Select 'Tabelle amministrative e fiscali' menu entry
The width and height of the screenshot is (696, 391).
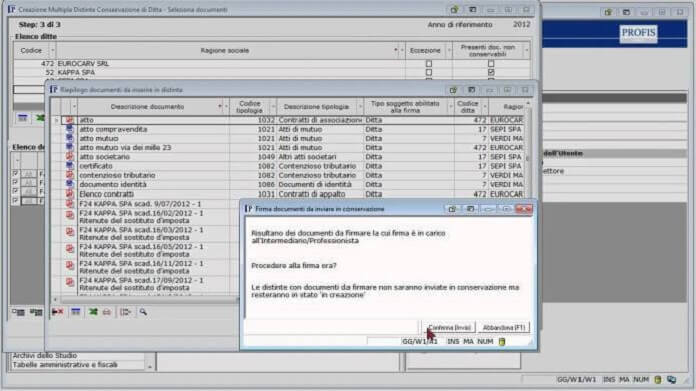tap(65, 365)
